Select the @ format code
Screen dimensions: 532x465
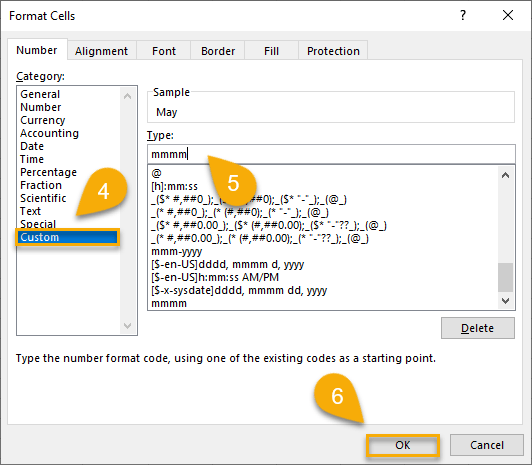(x=156, y=173)
